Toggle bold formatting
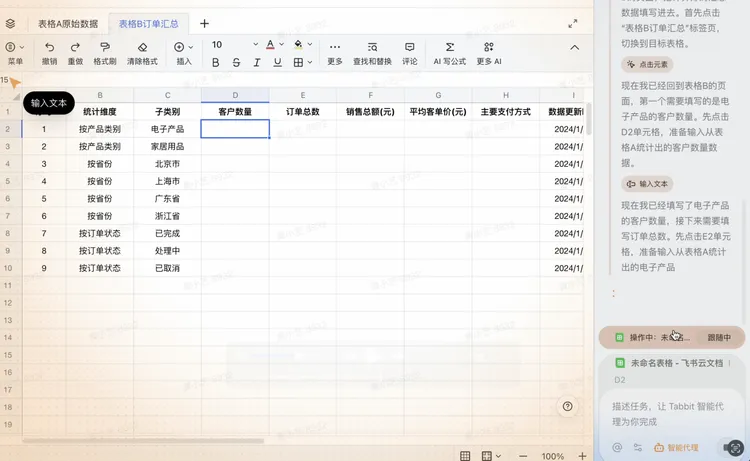Image resolution: width=750 pixels, height=461 pixels. [x=215, y=62]
